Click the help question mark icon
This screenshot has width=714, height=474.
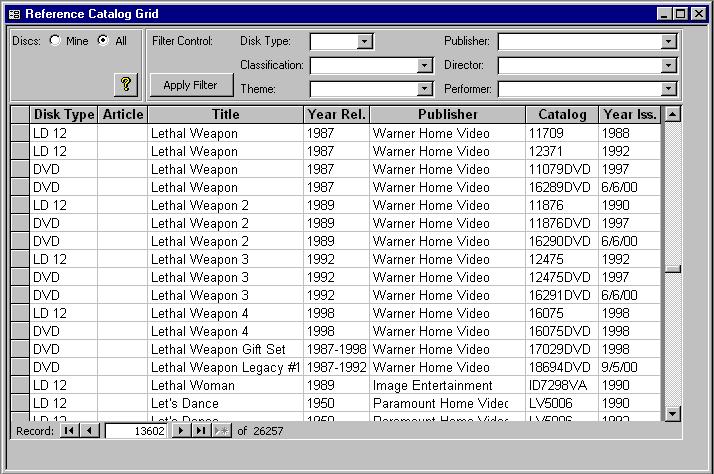tap(126, 85)
